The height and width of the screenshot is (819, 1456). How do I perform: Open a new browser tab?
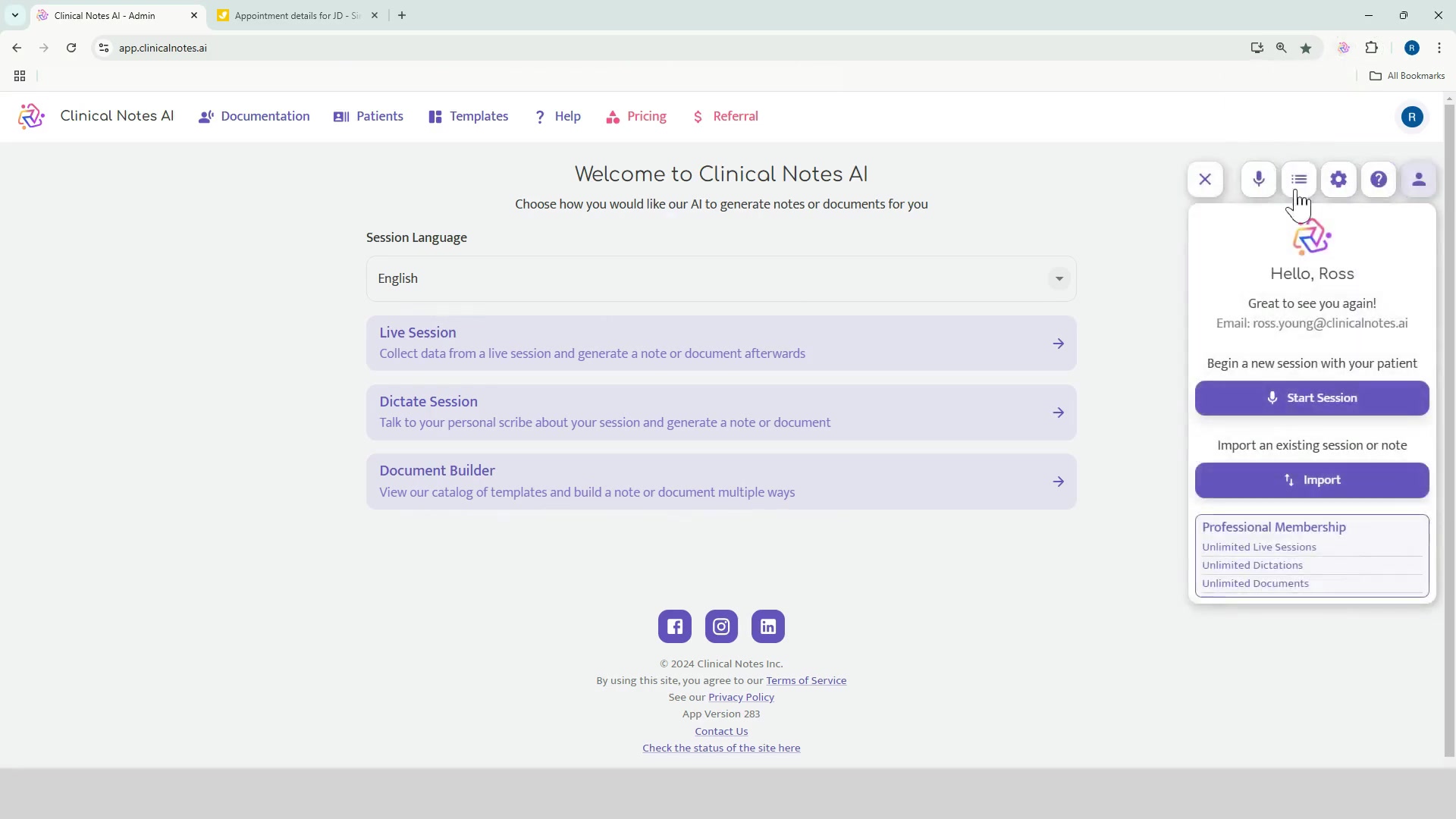click(402, 15)
